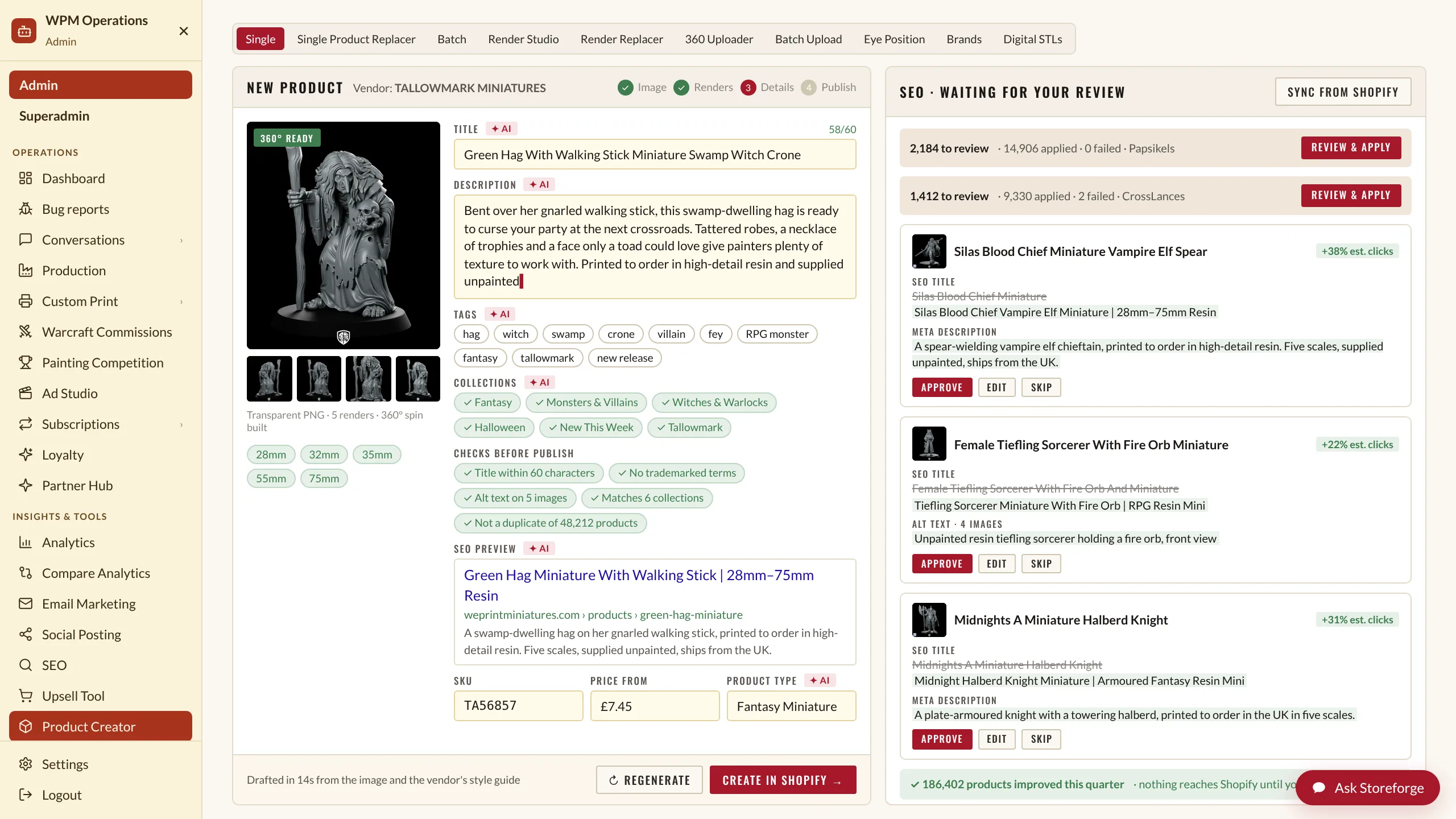Click the Ad Studio clapperboard icon
This screenshot has width=1456, height=819.
[x=26, y=394]
